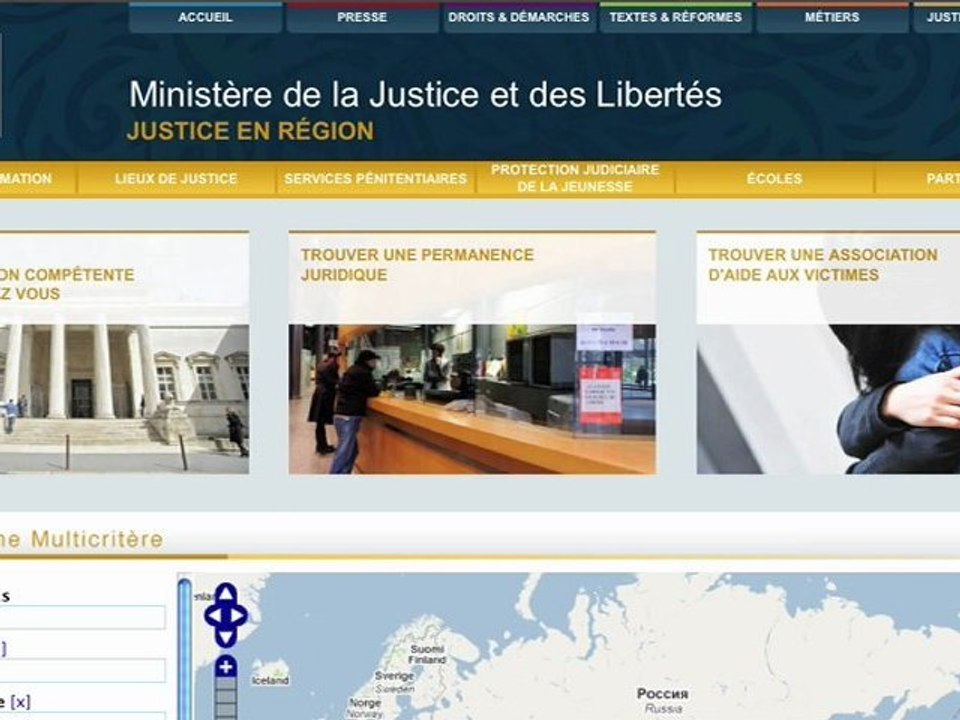This screenshot has width=960, height=720.
Task: Click Trouver une association d'aide aux victimes
Action: point(822,264)
